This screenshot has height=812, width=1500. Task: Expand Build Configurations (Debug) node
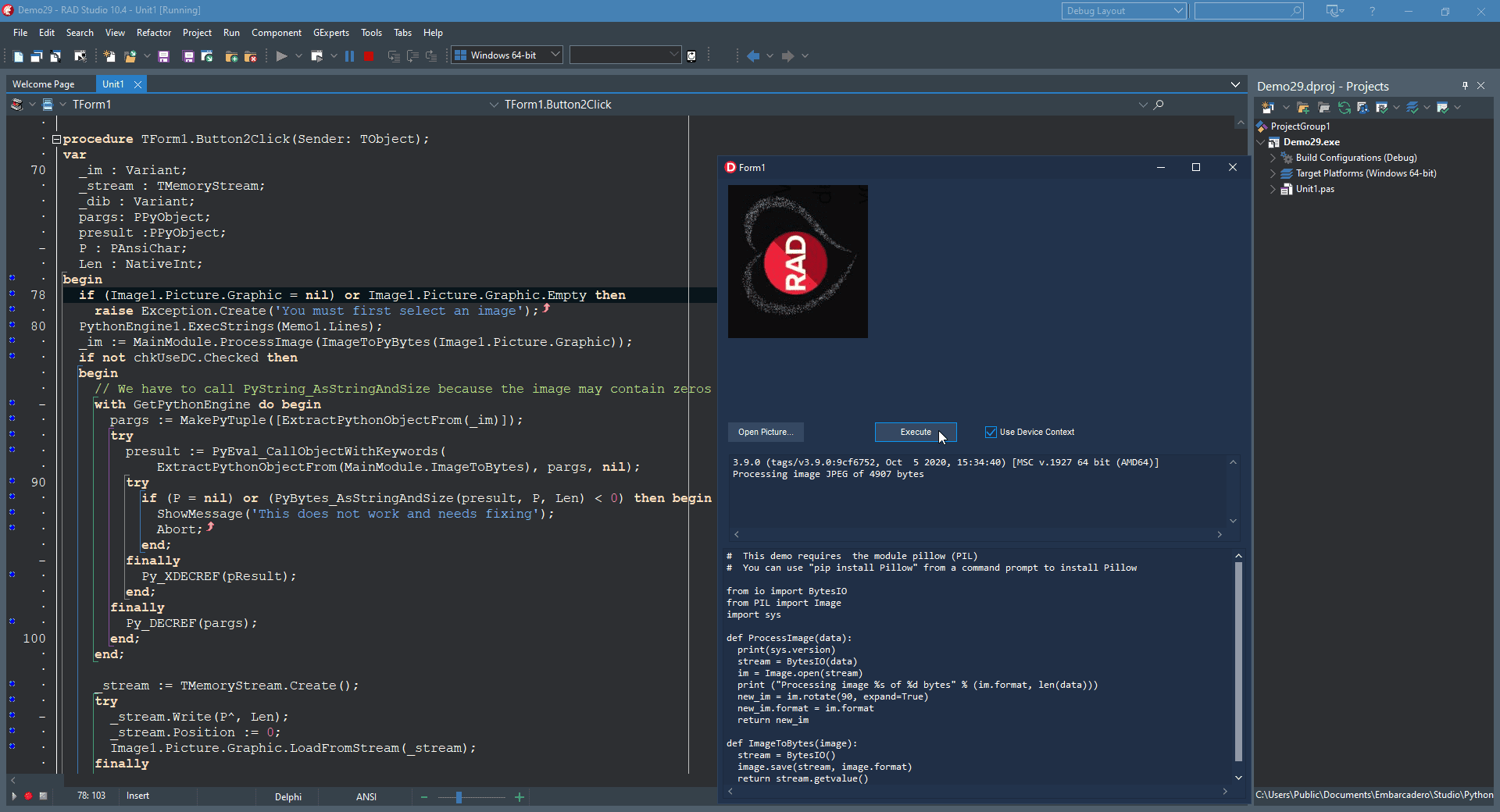pyautogui.click(x=1273, y=158)
